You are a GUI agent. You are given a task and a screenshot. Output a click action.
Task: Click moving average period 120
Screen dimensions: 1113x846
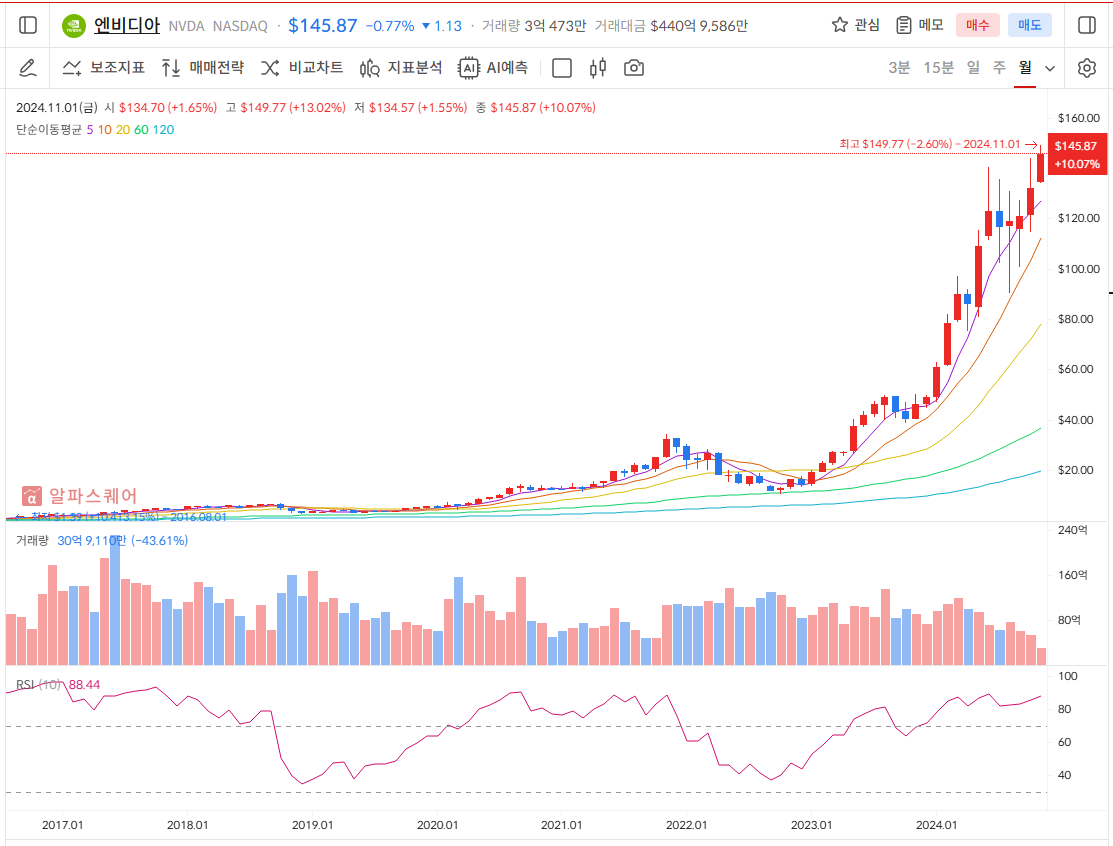163,130
